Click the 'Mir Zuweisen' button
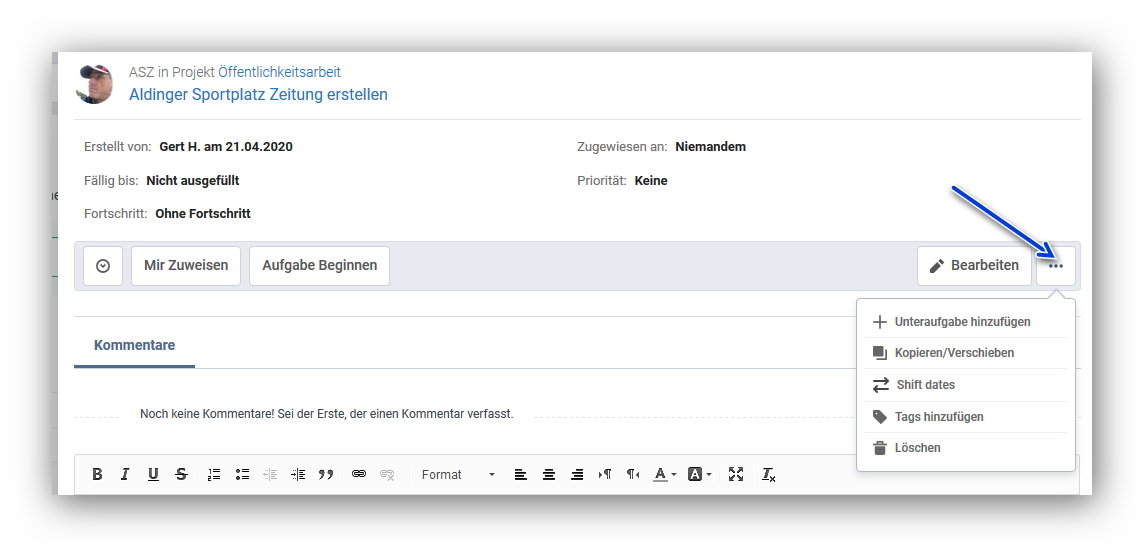The width and height of the screenshot is (1144, 547). pos(186,266)
